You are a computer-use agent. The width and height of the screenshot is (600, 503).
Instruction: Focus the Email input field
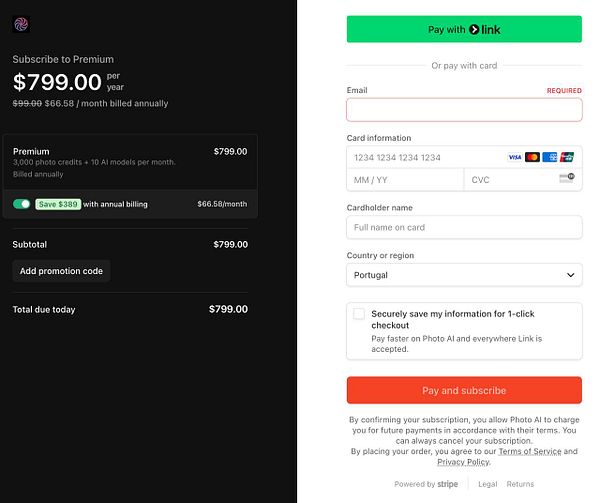[x=464, y=110]
